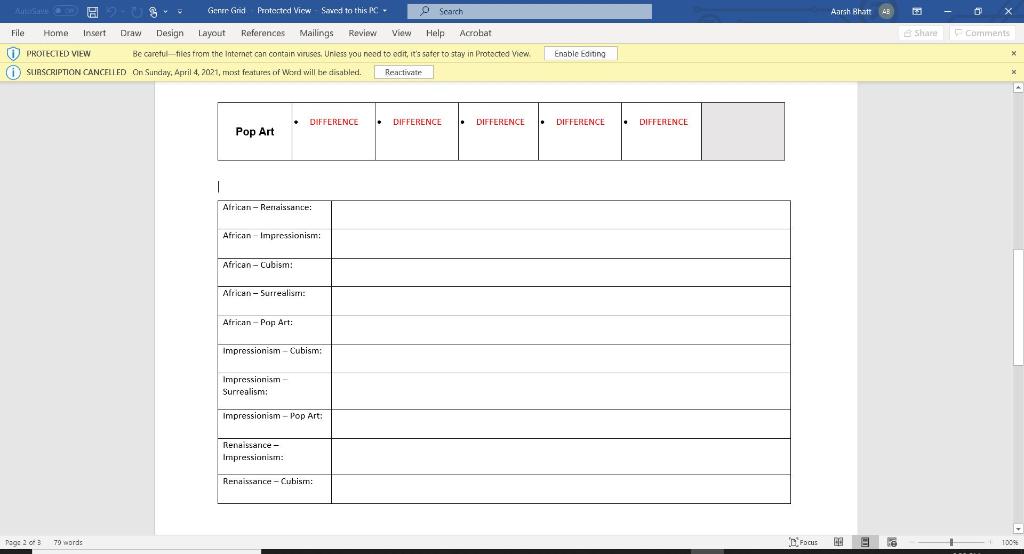
Task: Click the African – Impressionism: cell
Action: pyautogui.click(x=274, y=244)
